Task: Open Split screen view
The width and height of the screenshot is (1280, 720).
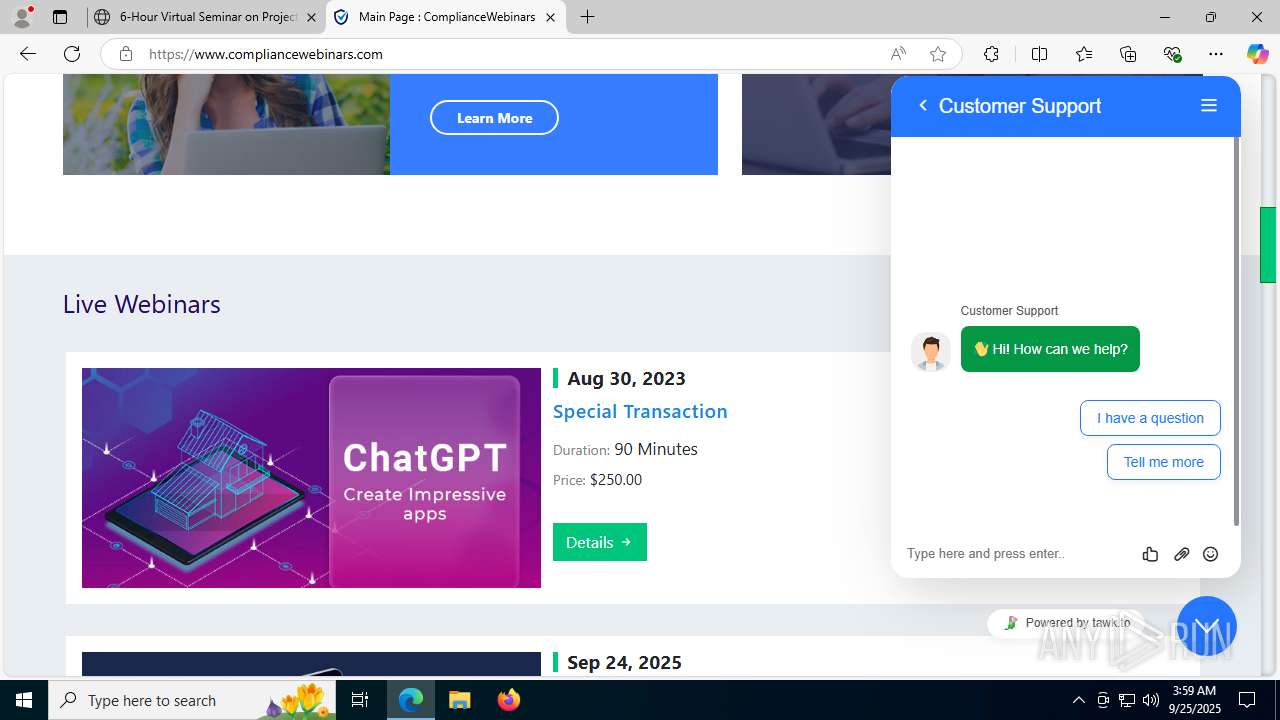Action: pyautogui.click(x=1039, y=54)
